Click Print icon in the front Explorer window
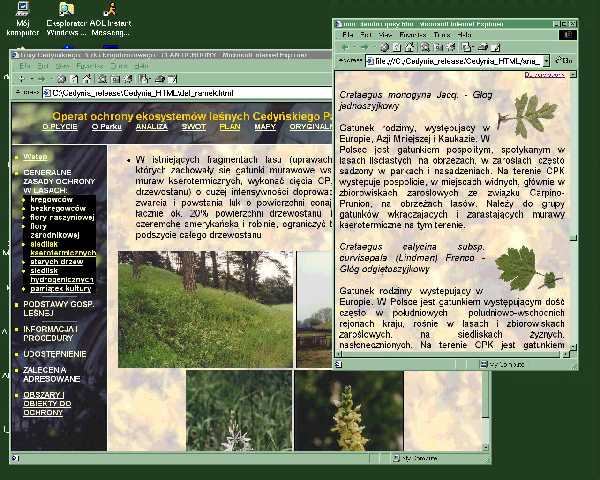Viewport: 600px width, 480px height. (483, 47)
